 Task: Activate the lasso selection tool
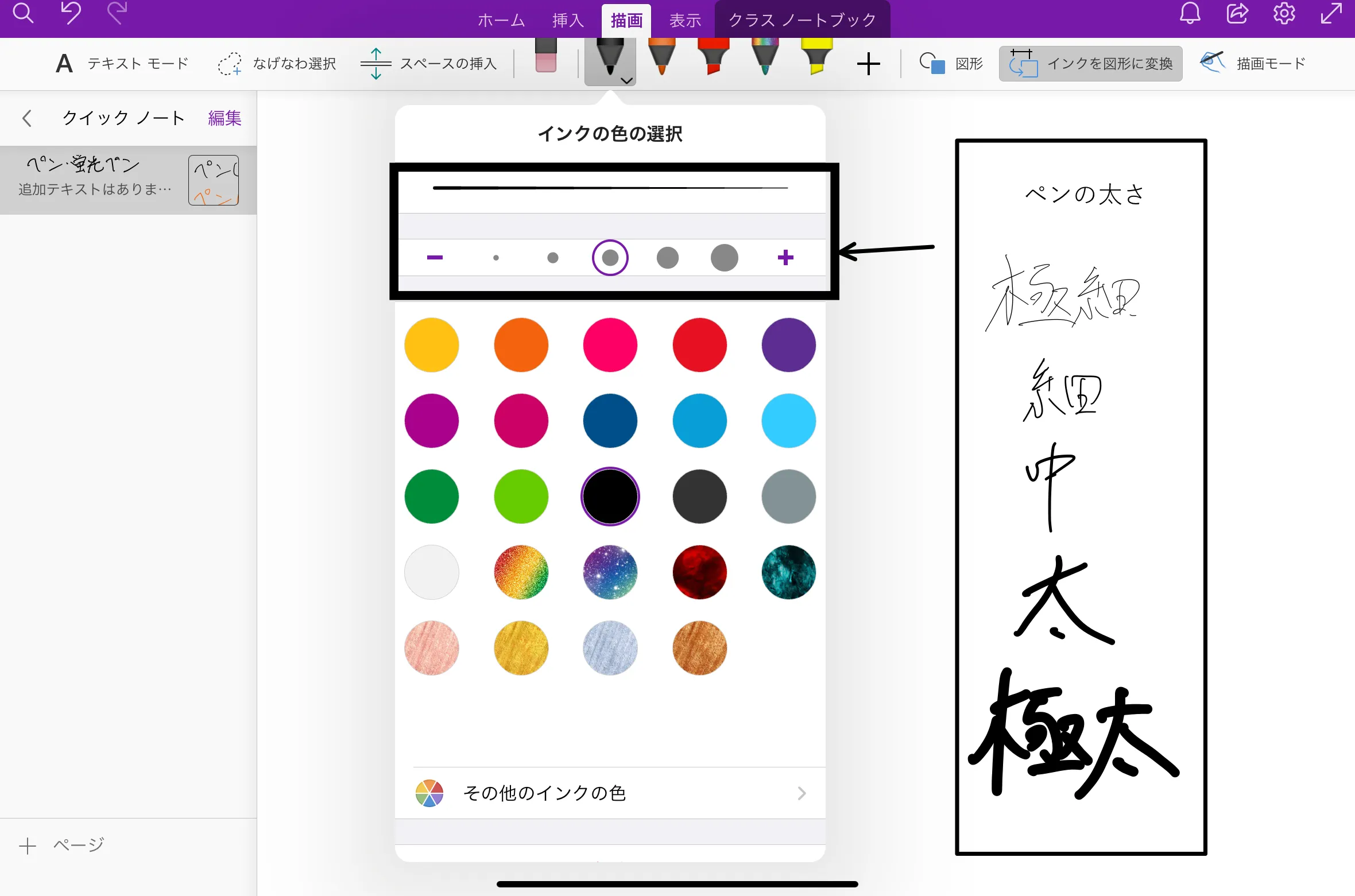point(277,63)
